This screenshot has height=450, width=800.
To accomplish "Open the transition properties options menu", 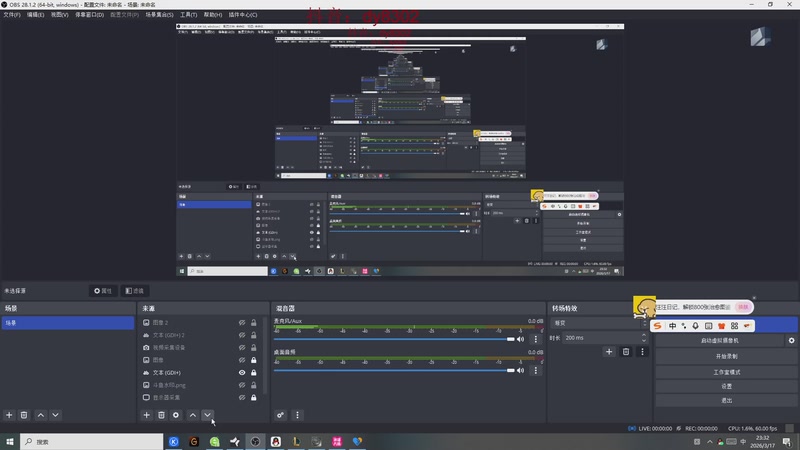I will (642, 352).
